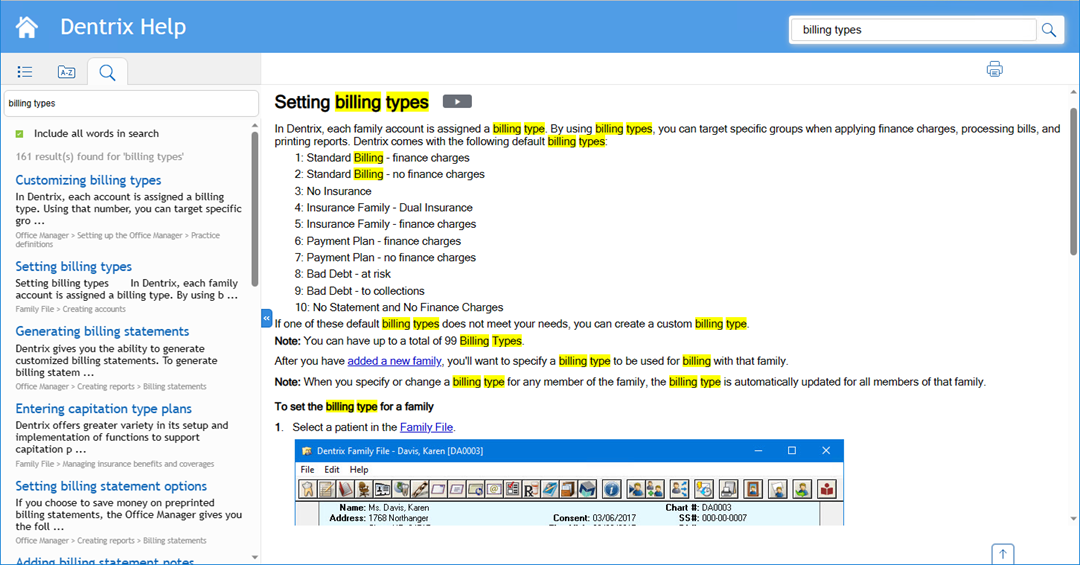This screenshot has width=1080, height=565.
Task: Open 'Generating billing statements' result
Action: (x=102, y=331)
